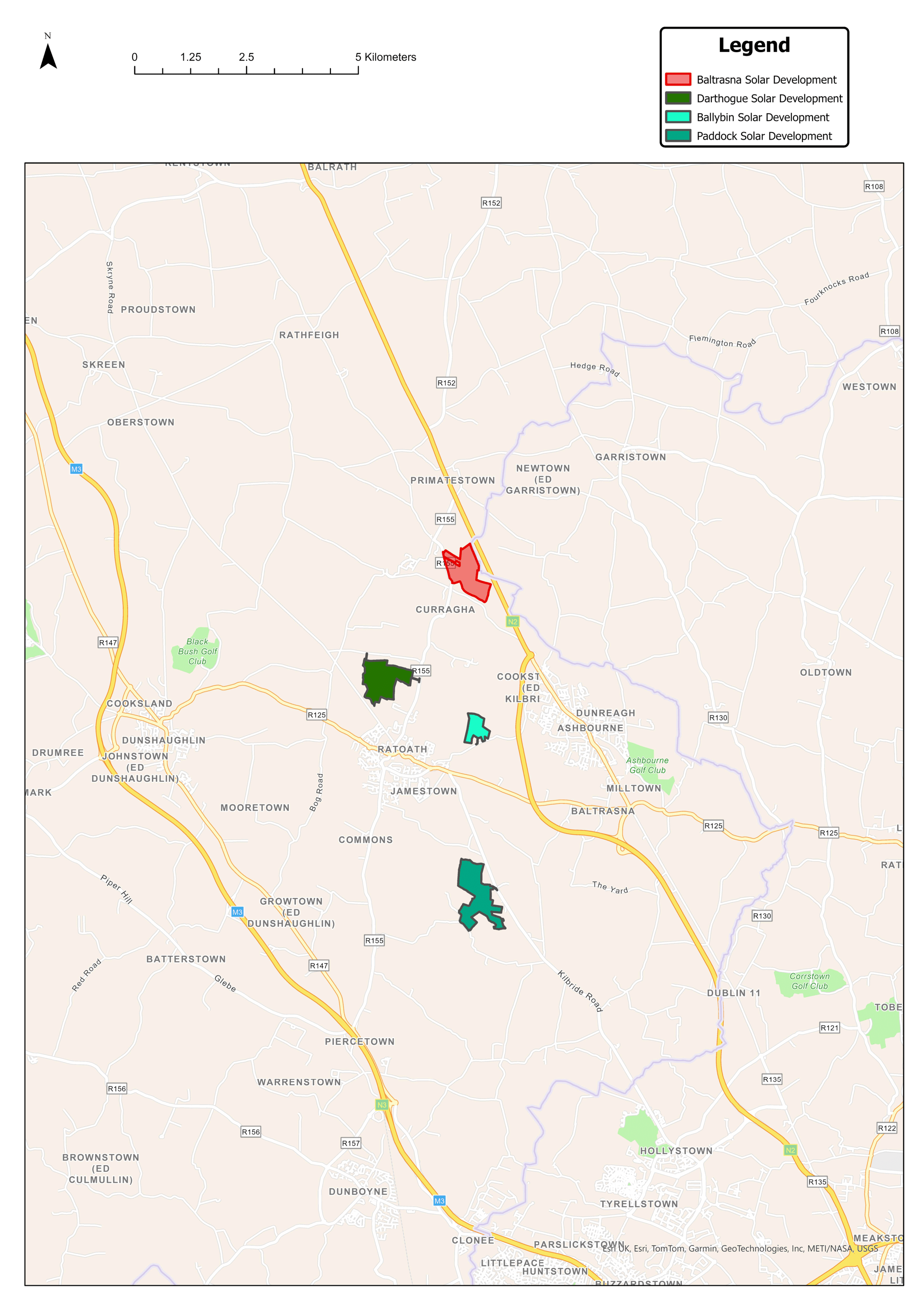Click the DUBLIN 11 label
This screenshot has height=1307, width=924.
[734, 993]
